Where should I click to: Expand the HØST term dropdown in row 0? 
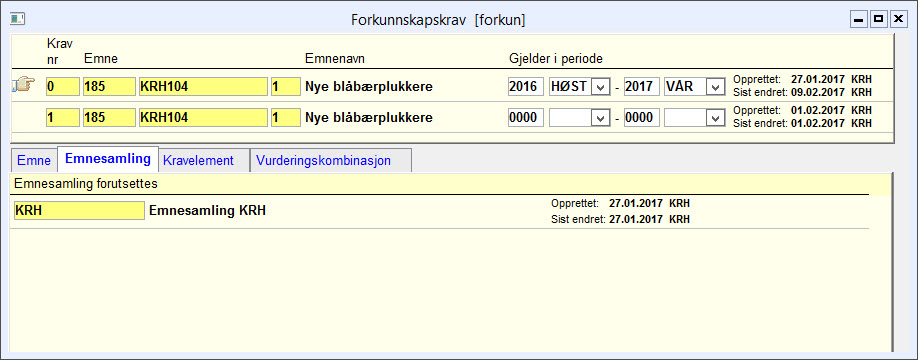tap(600, 87)
